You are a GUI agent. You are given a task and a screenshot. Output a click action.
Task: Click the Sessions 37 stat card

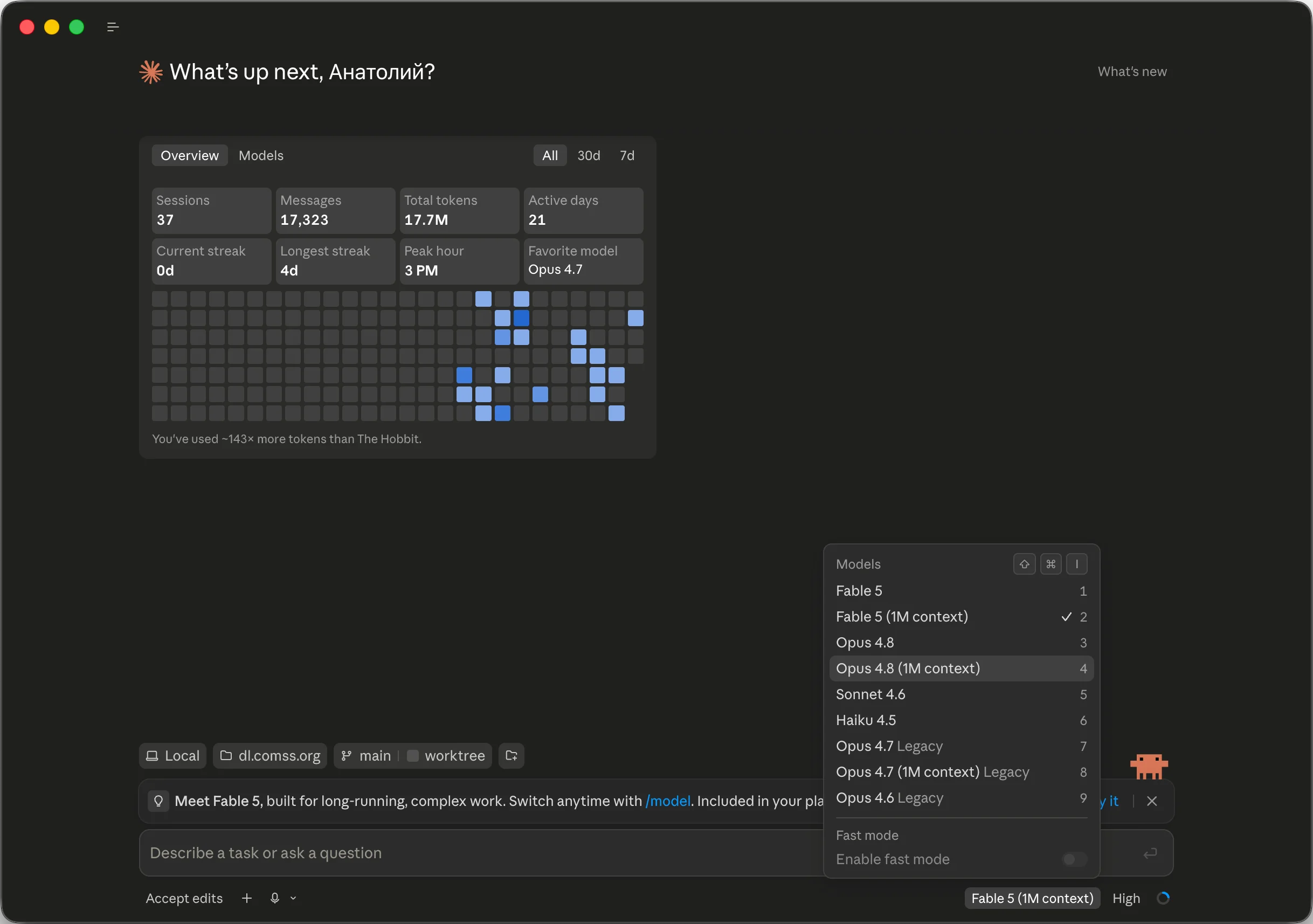pyautogui.click(x=212, y=211)
